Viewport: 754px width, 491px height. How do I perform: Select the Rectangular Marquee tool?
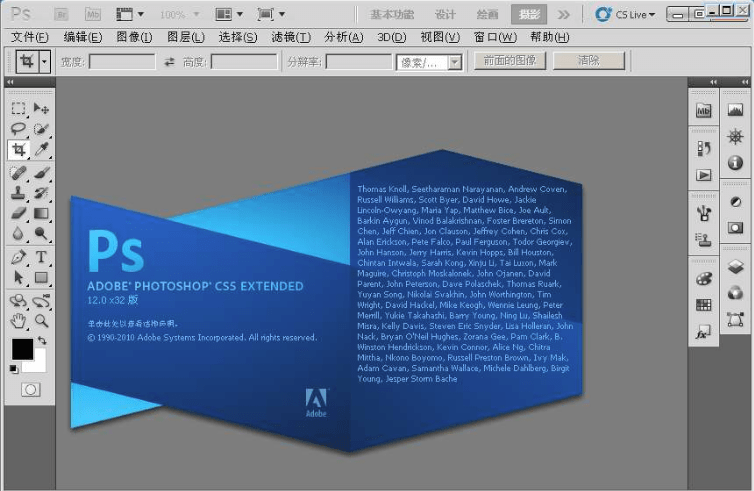pyautogui.click(x=18, y=108)
